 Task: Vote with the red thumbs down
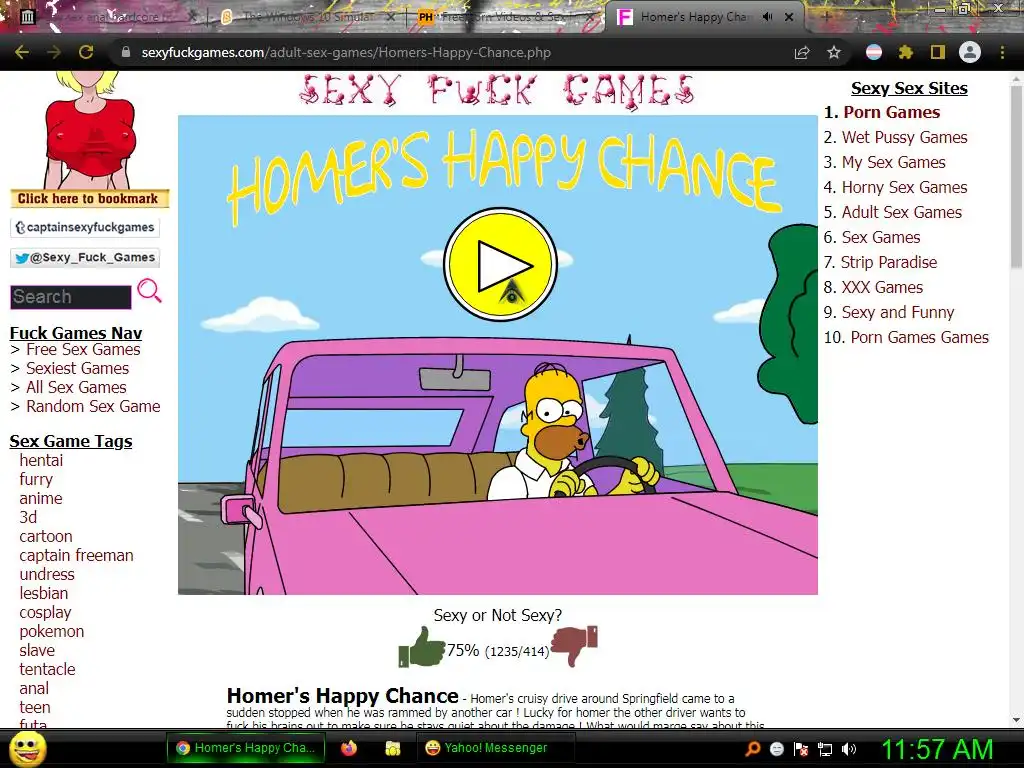pos(575,645)
